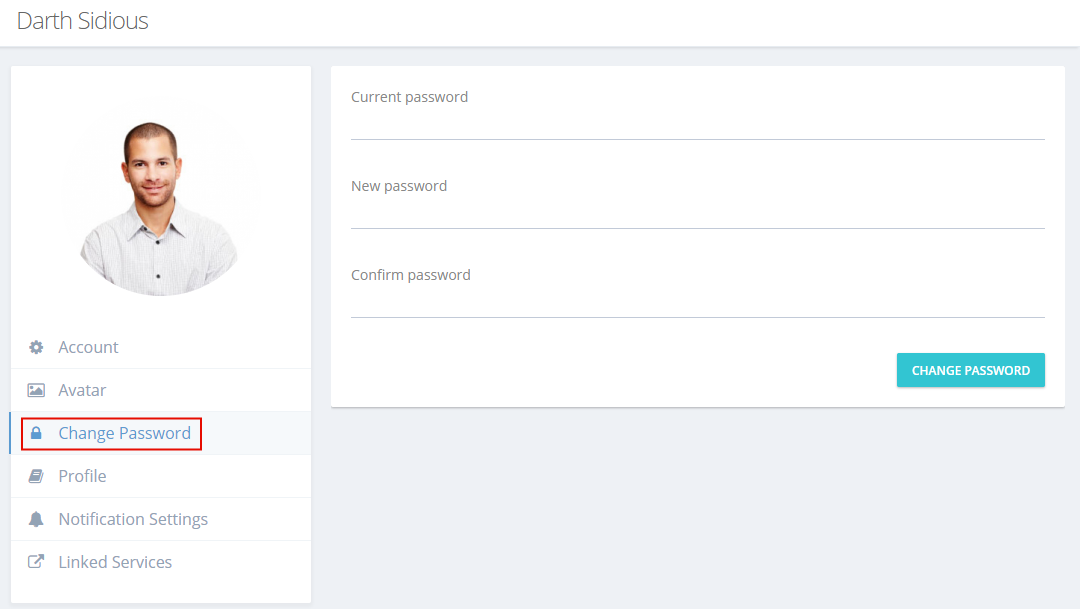The image size is (1080, 609).
Task: Click the gear icon beside Account
Action: click(x=36, y=347)
